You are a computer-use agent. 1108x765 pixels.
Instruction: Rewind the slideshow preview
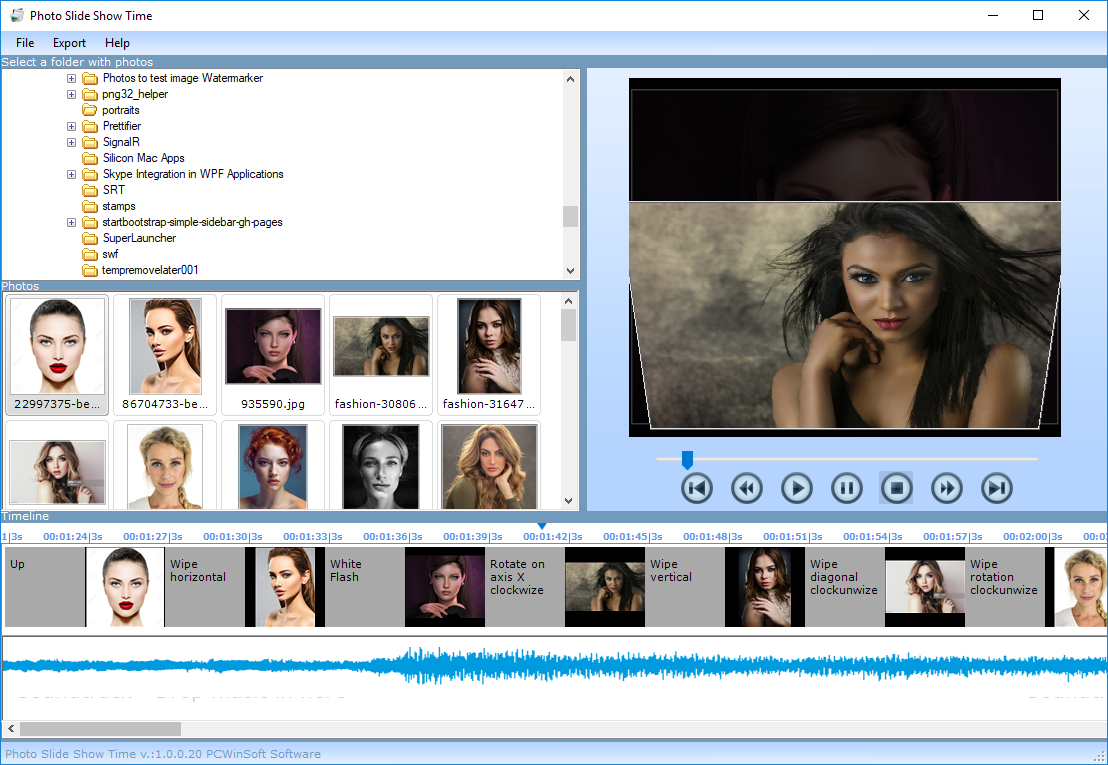pyautogui.click(x=746, y=488)
